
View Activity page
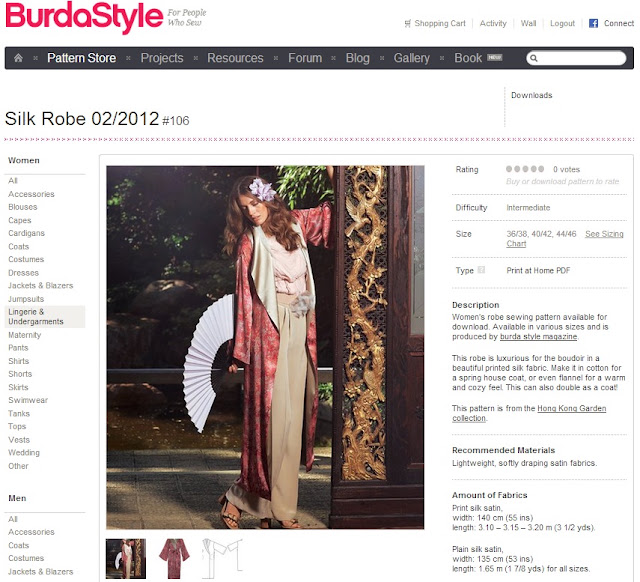[x=493, y=23]
